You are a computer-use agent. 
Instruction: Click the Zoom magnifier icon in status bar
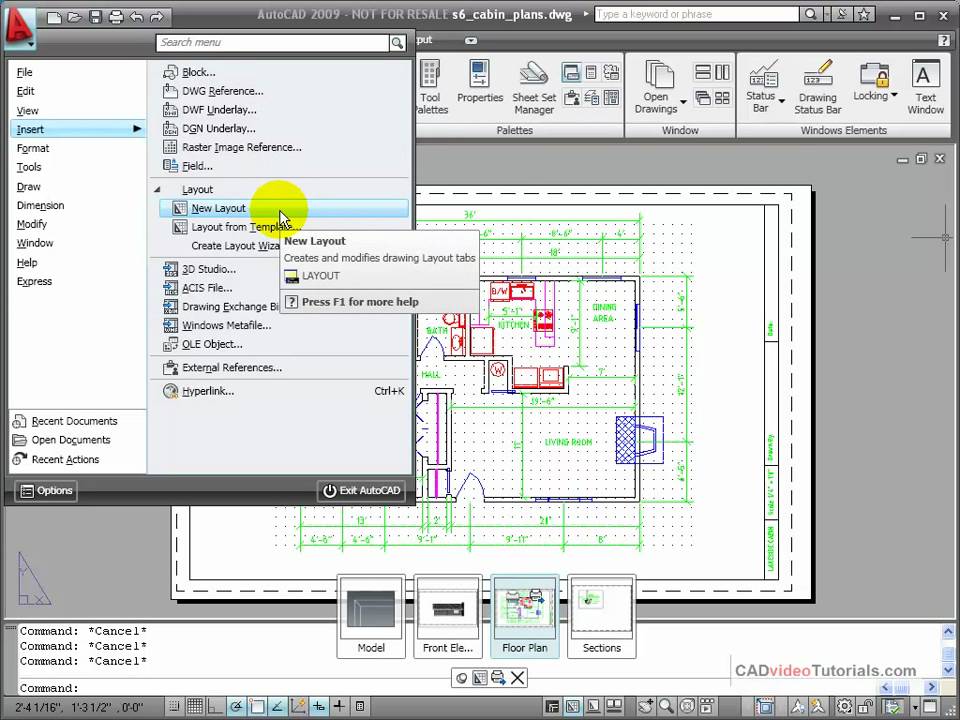(666, 707)
